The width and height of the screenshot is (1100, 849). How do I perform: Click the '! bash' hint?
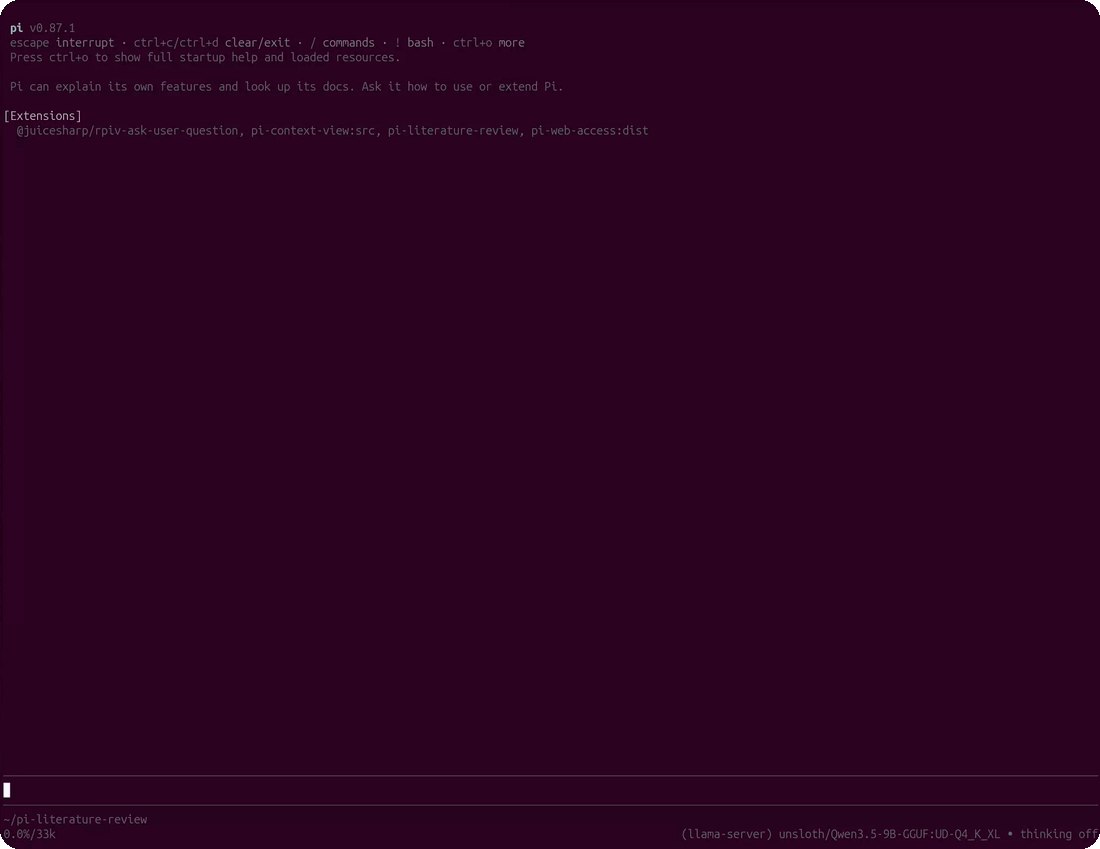[x=414, y=43]
